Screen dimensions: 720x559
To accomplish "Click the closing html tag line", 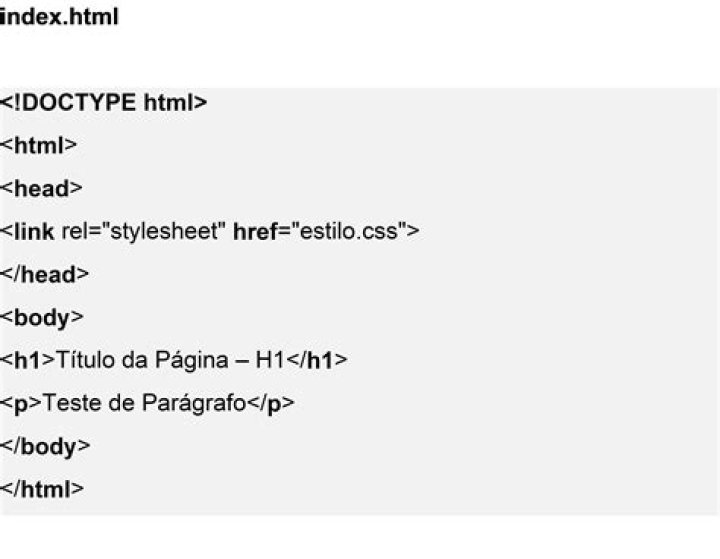I will [42, 489].
